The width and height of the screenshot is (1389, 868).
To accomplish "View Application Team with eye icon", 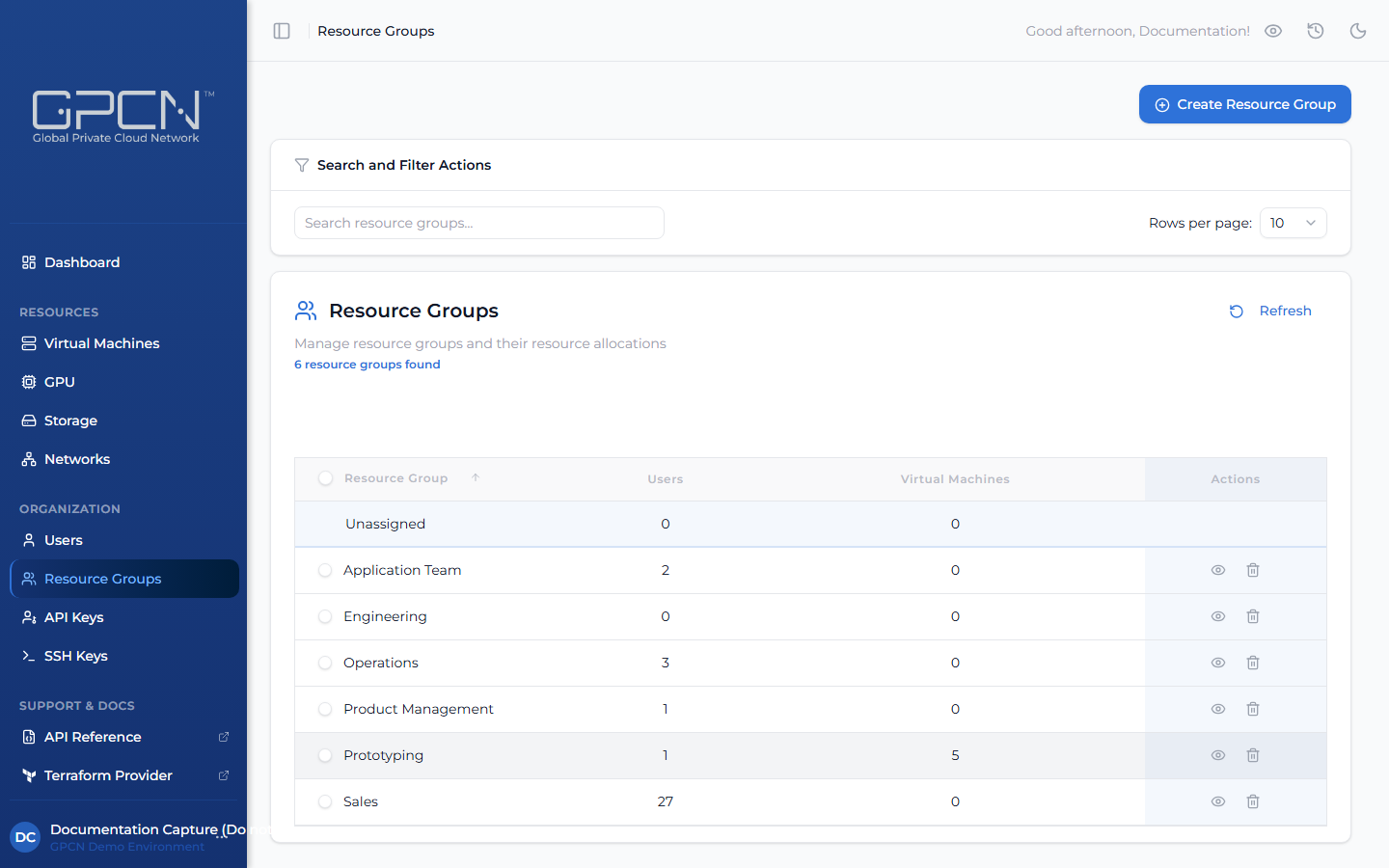I will pos(1218,570).
